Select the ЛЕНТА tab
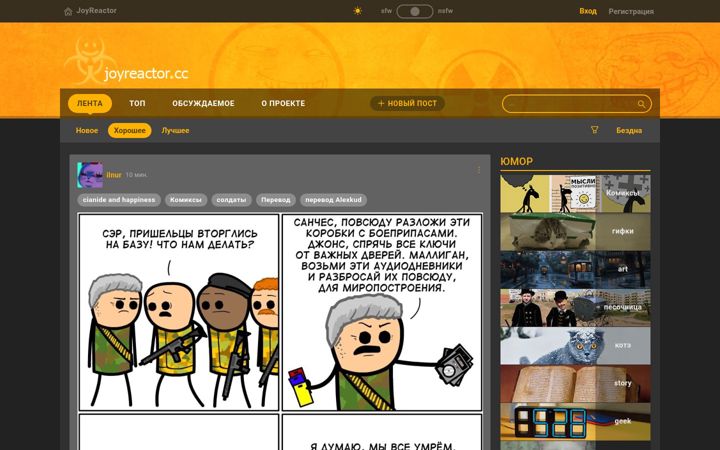Viewport: 720px width, 450px height. click(x=90, y=103)
